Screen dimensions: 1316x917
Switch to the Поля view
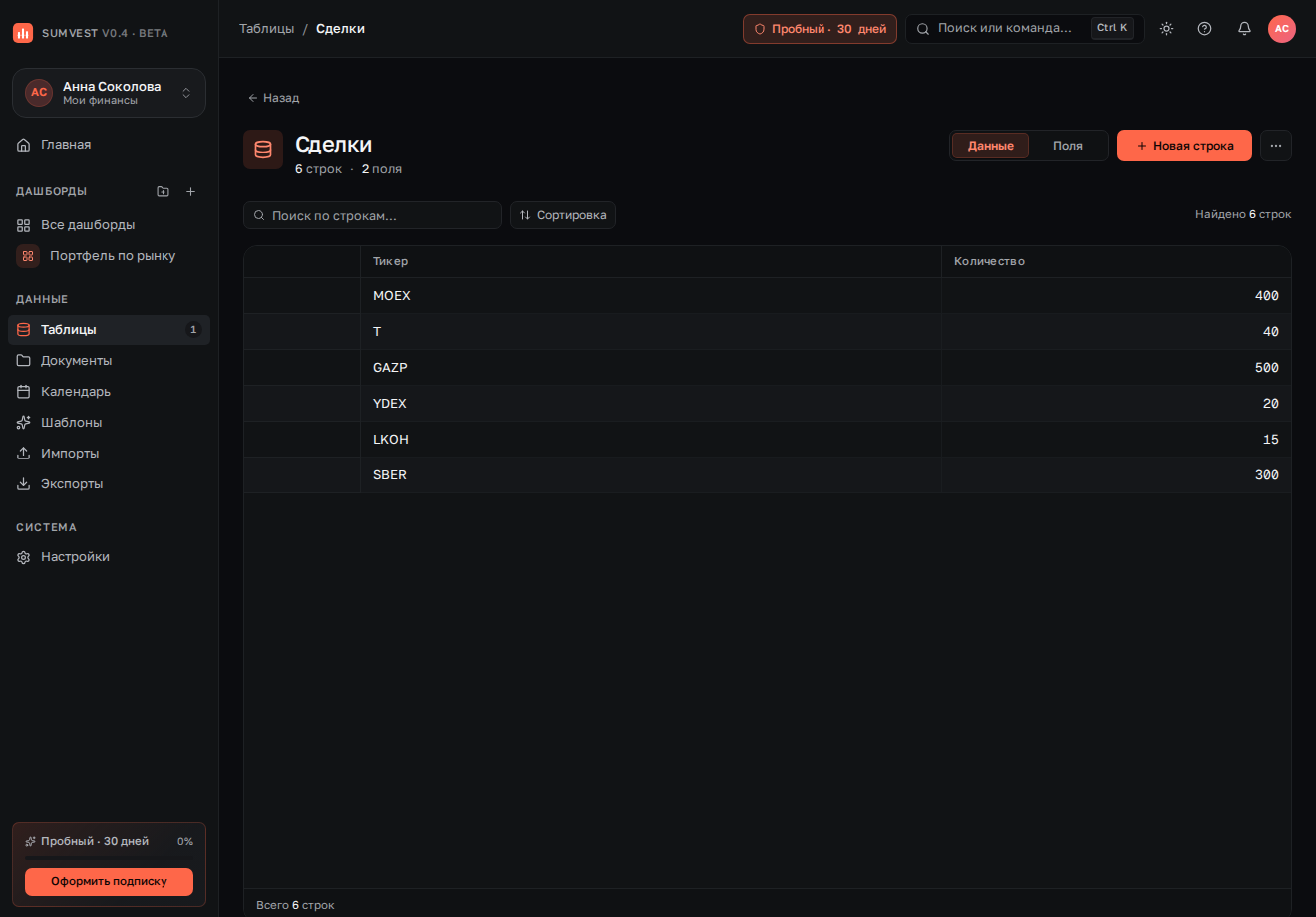click(x=1068, y=146)
